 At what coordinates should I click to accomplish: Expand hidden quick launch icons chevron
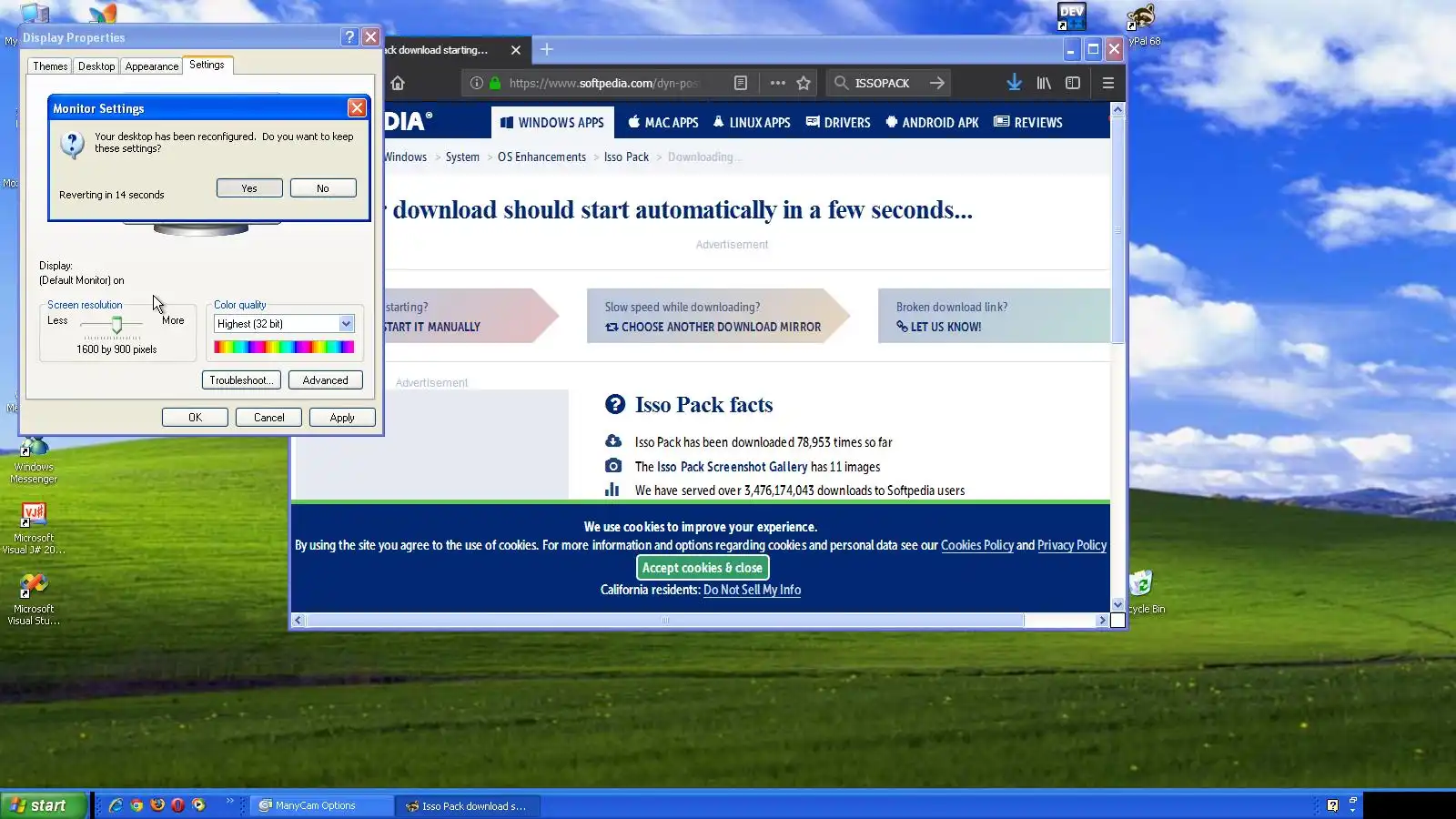tap(229, 801)
